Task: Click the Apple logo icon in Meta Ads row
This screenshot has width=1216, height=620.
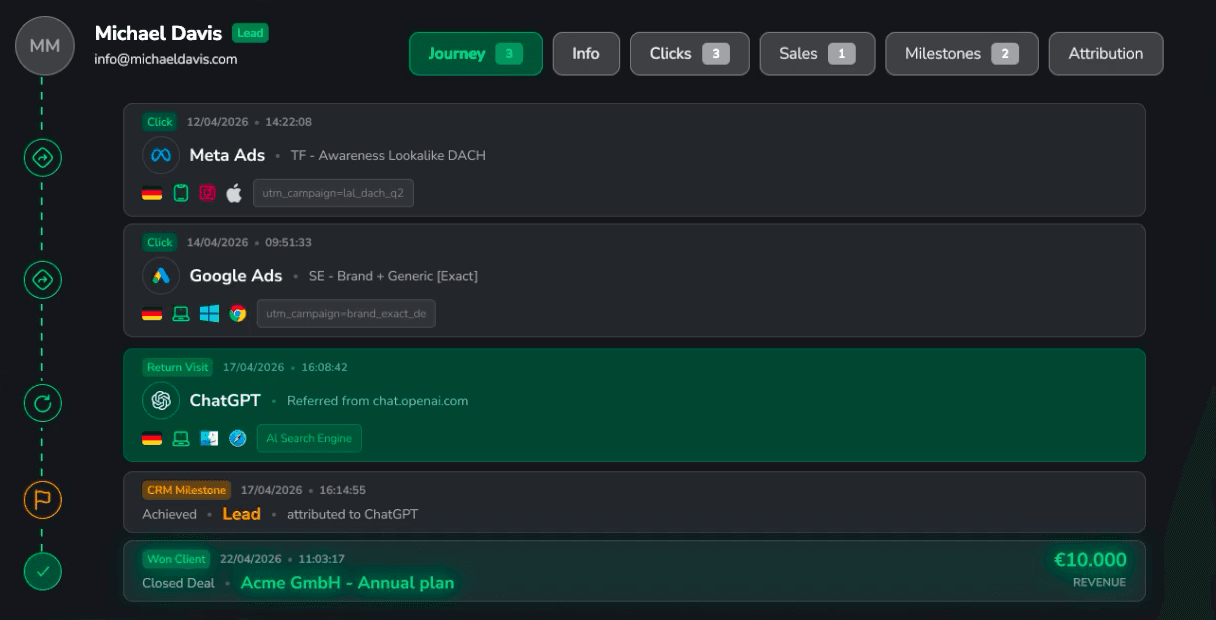Action: pyautogui.click(x=234, y=193)
